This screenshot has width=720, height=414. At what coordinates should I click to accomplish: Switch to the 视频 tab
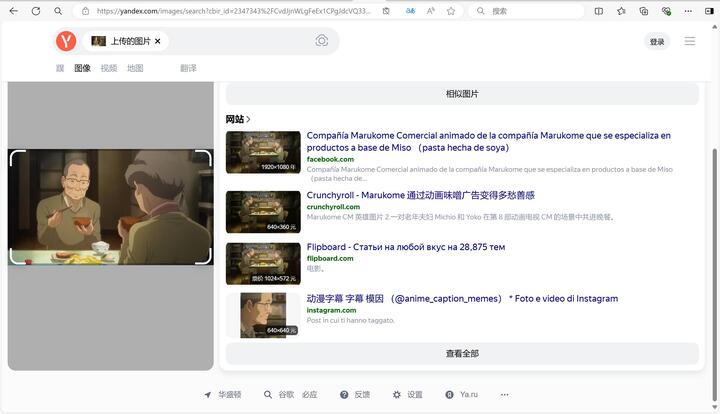(109, 68)
